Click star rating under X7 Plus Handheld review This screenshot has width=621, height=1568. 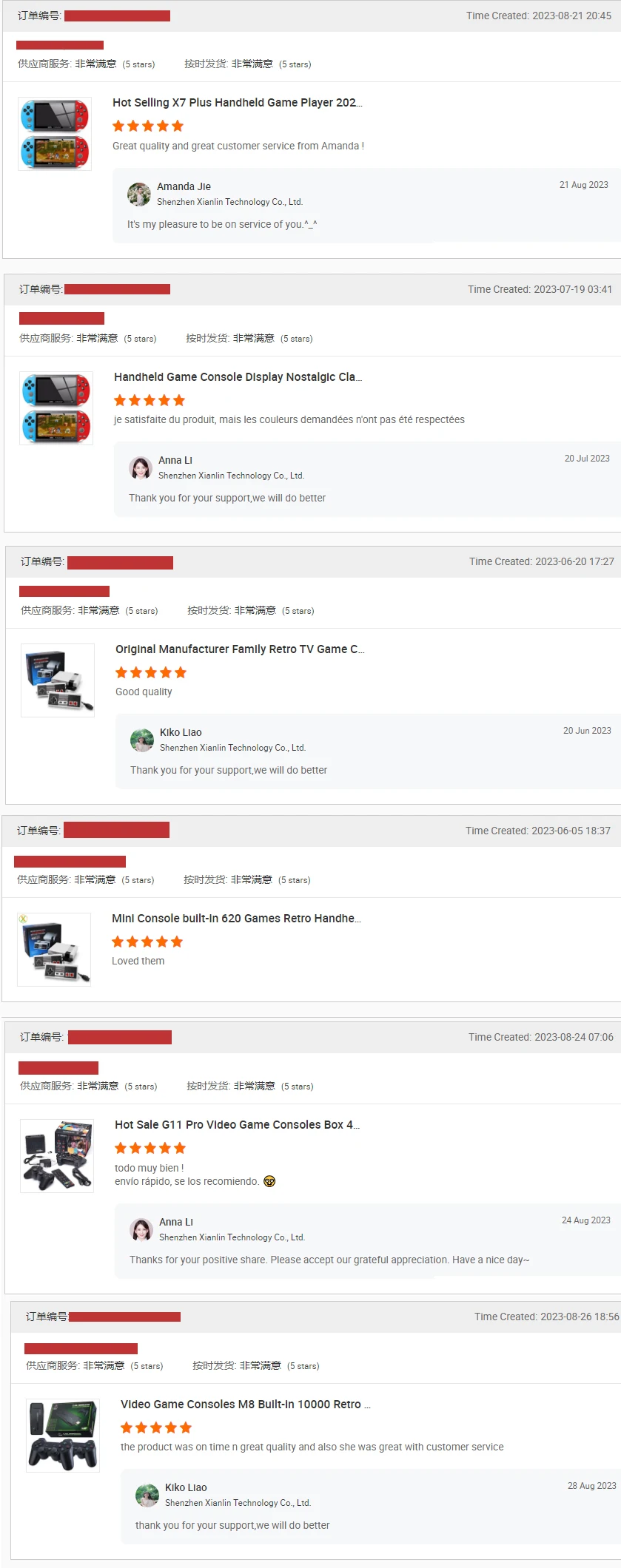(148, 126)
